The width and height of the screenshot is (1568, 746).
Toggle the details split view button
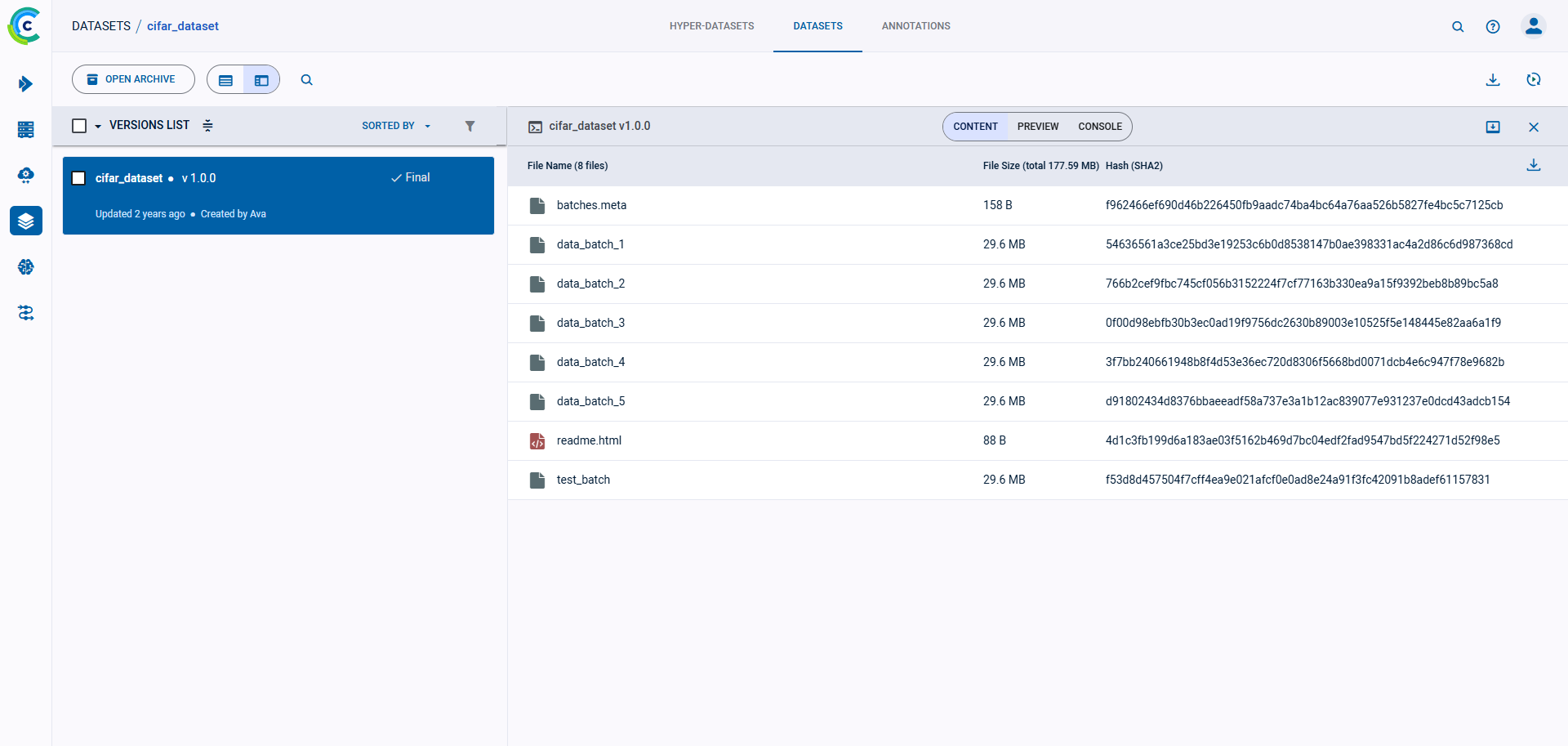tap(261, 80)
